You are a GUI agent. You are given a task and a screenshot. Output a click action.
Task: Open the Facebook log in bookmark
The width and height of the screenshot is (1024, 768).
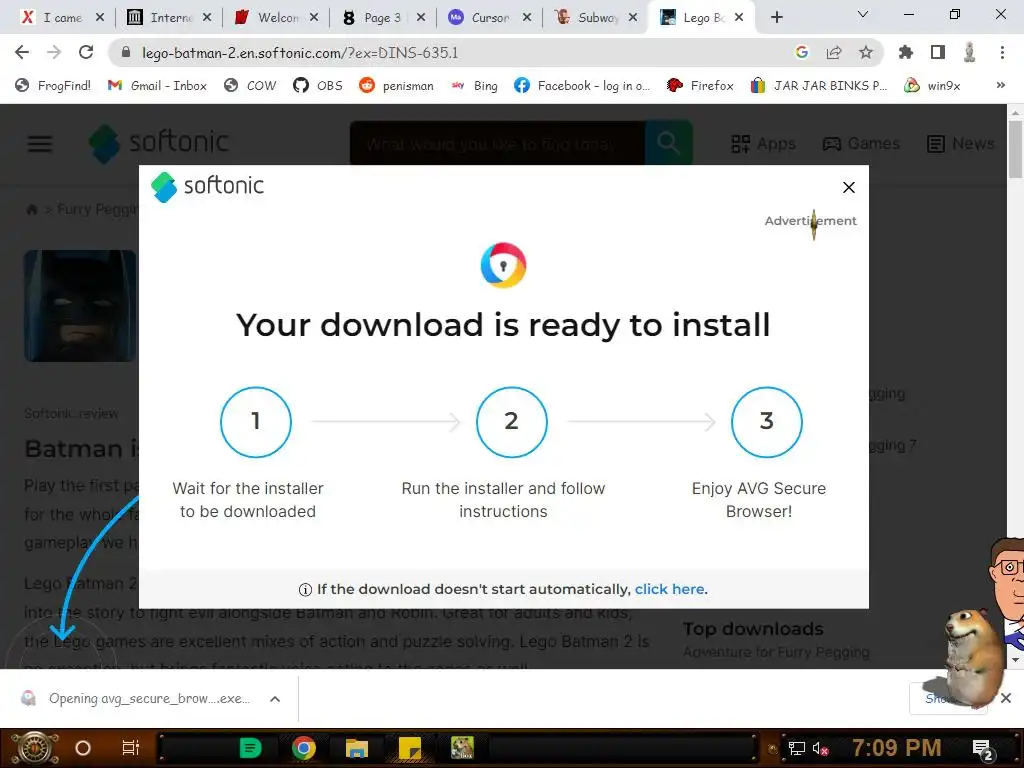pyautogui.click(x=582, y=86)
